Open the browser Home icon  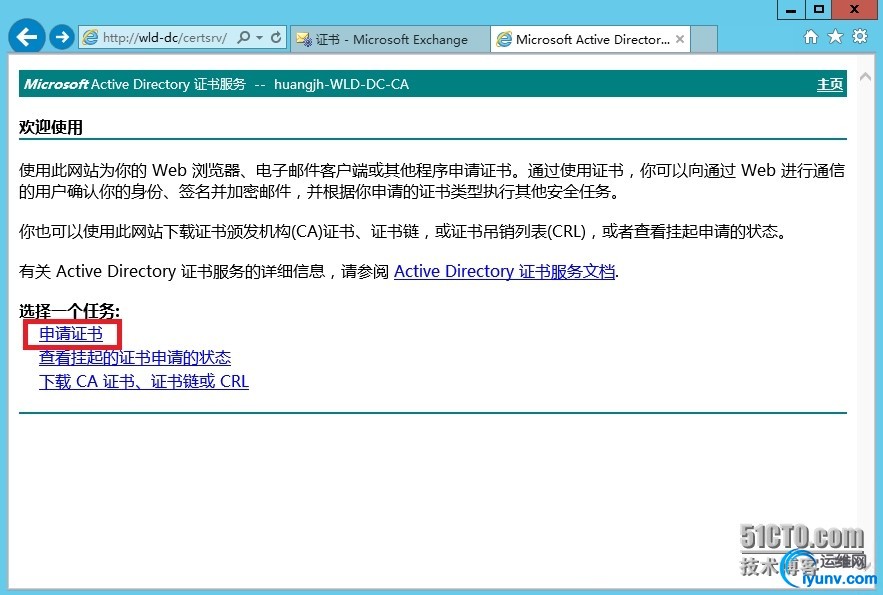811,37
